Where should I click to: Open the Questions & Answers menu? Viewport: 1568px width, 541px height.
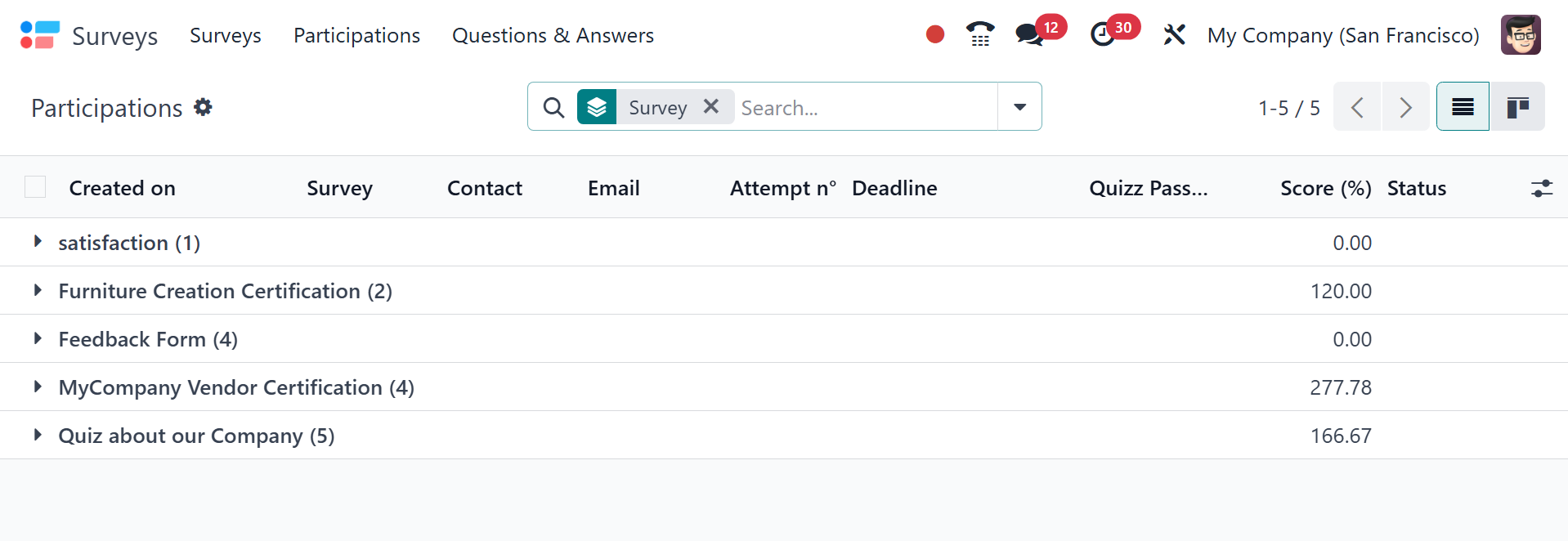pyautogui.click(x=553, y=36)
